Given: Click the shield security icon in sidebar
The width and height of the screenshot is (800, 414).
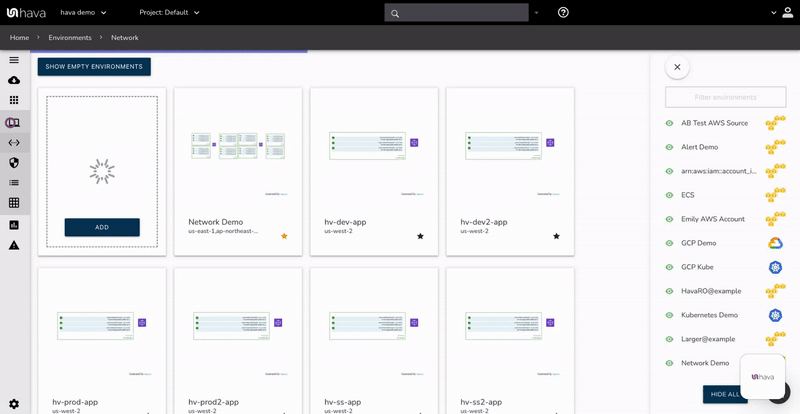Looking at the screenshot, I should pyautogui.click(x=14, y=162).
